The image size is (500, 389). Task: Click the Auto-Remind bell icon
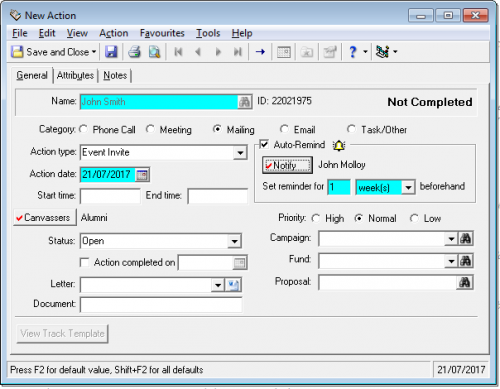(339, 145)
